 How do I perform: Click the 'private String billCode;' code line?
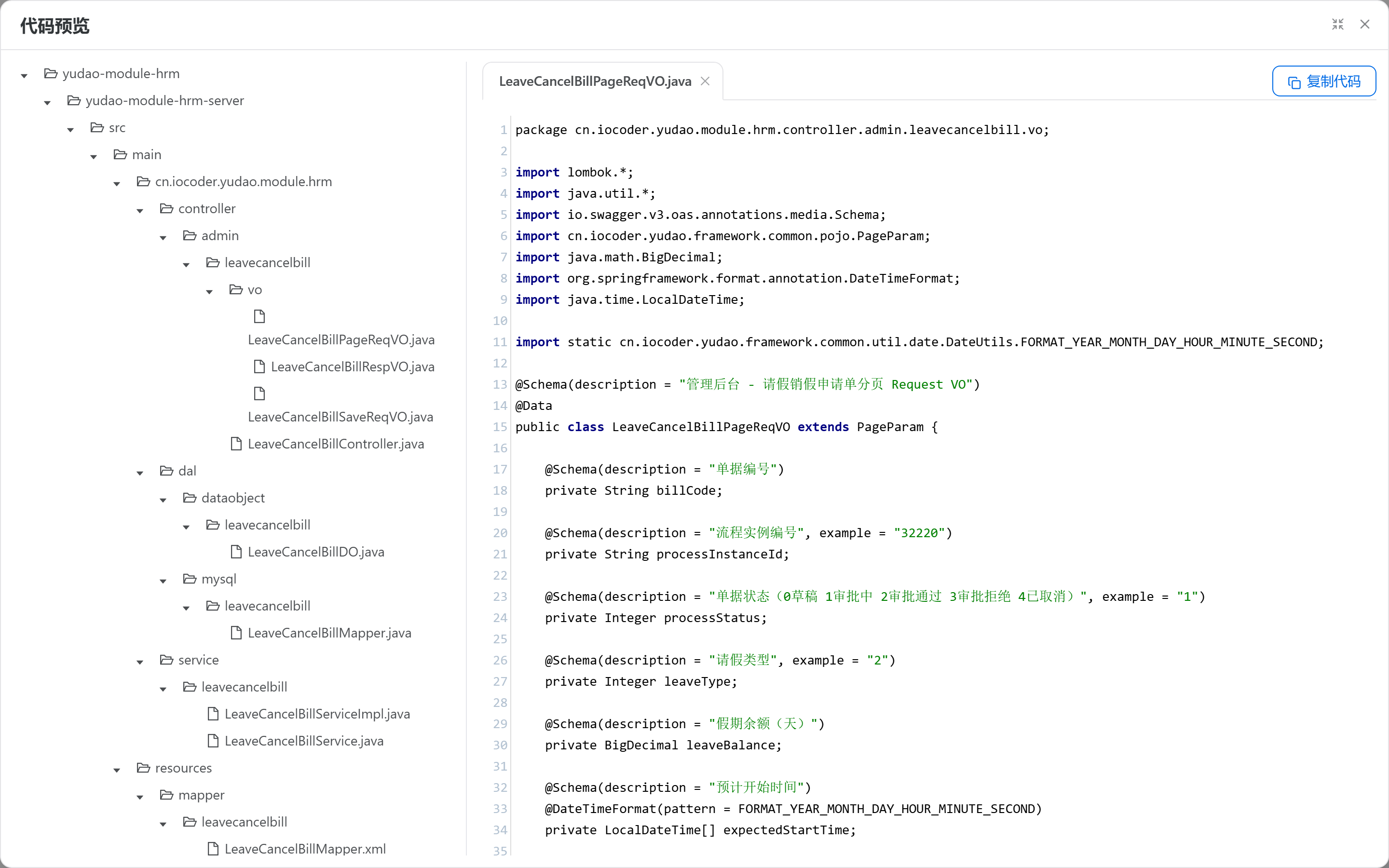pos(634,490)
